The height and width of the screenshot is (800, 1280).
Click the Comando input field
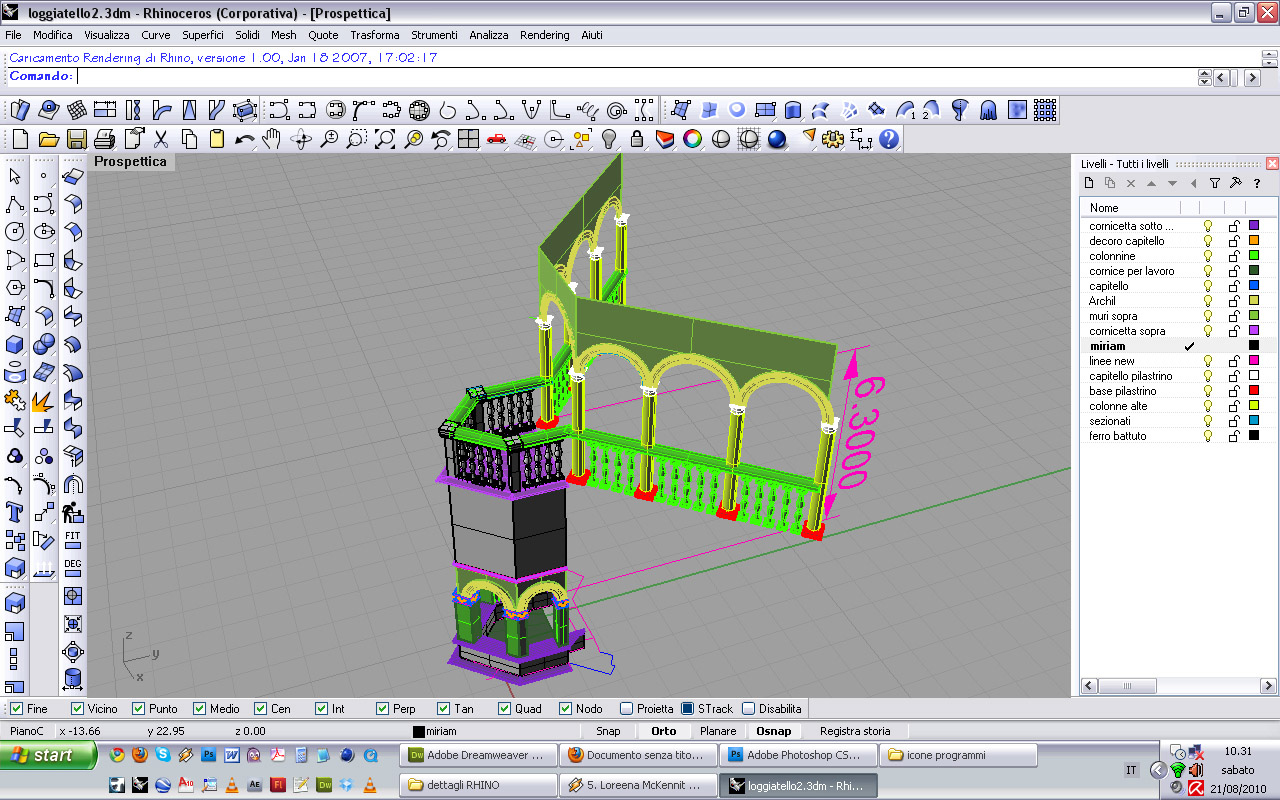click(636, 77)
